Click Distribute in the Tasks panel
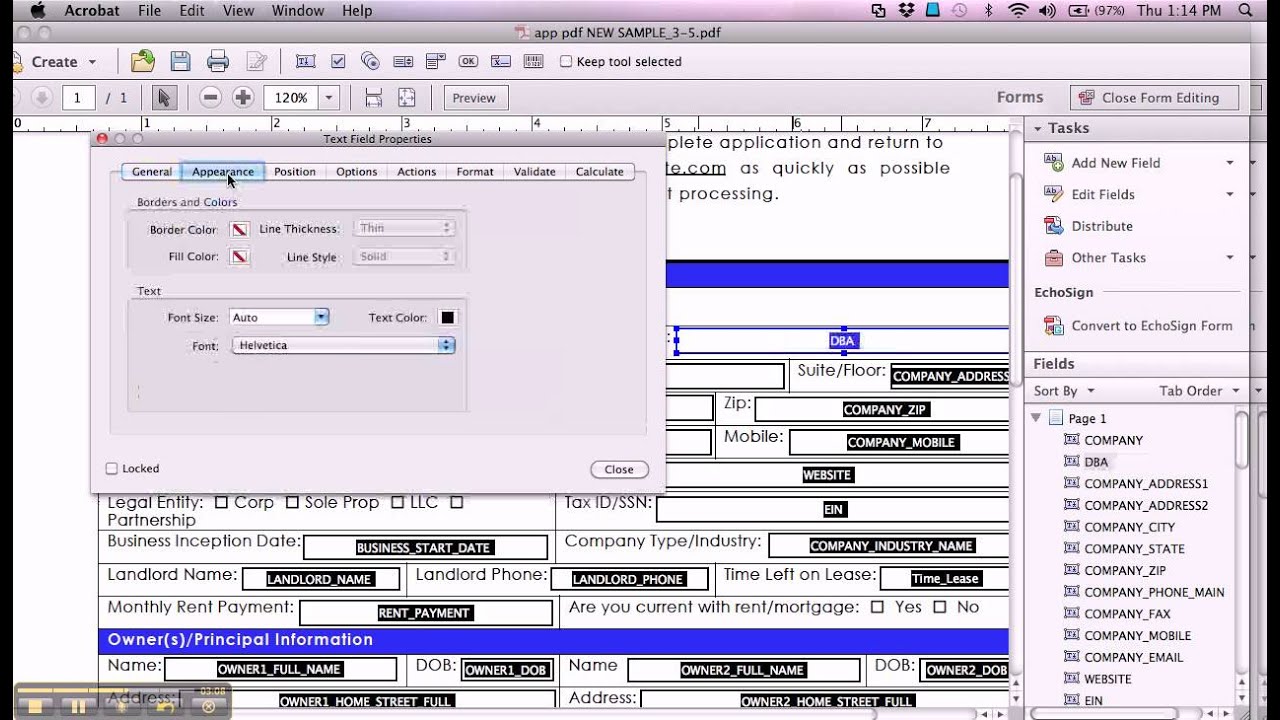1280x720 pixels. (x=1102, y=226)
